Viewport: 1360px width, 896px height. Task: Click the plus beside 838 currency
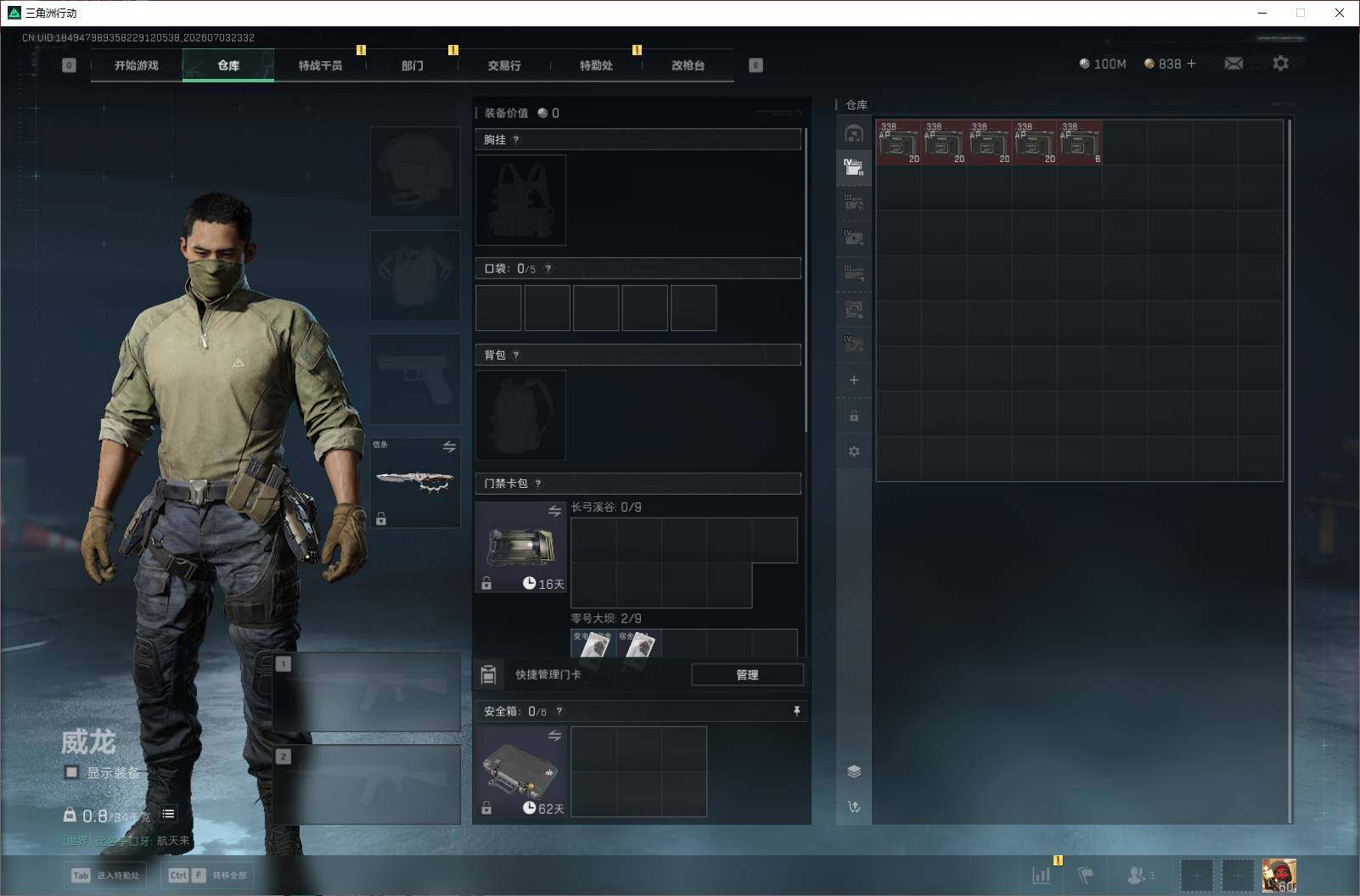pyautogui.click(x=1191, y=64)
